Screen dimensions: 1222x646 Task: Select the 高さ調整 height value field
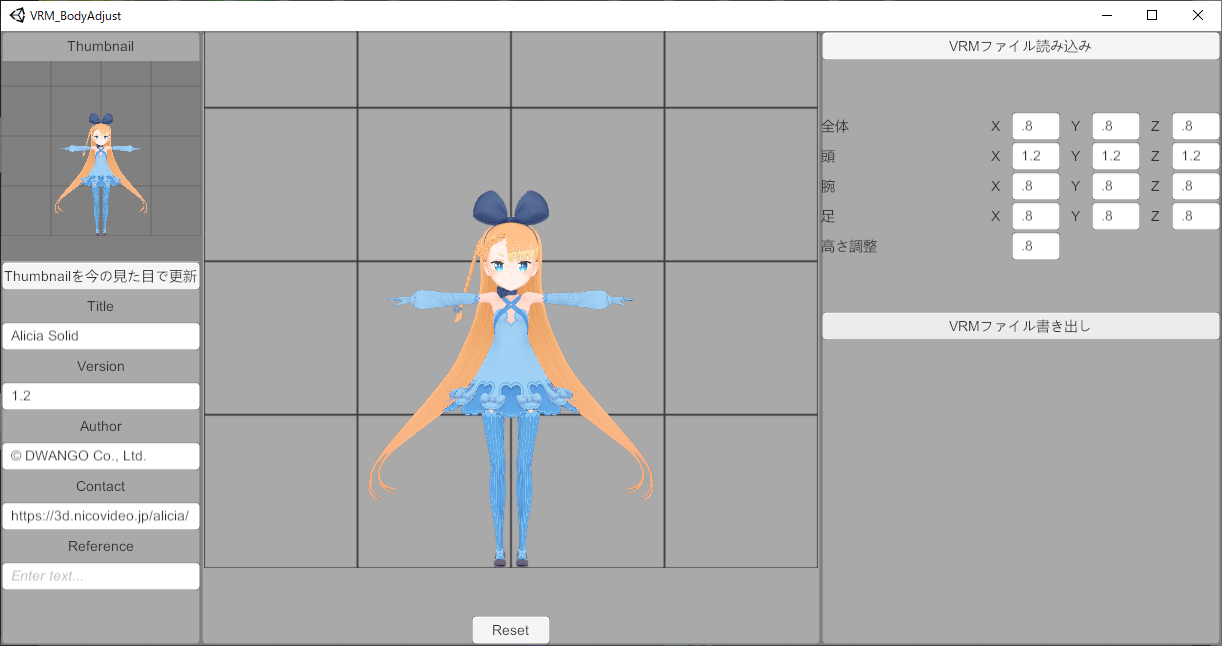click(x=1036, y=246)
